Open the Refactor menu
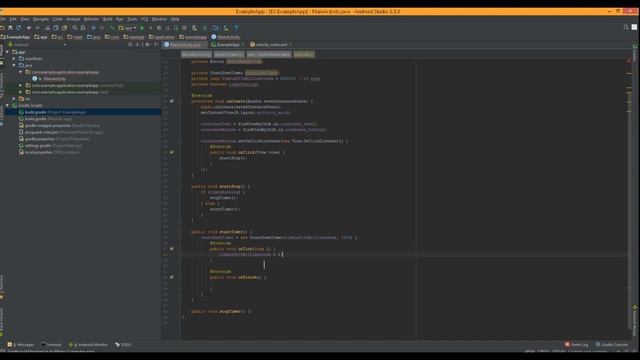Image resolution: width=640 pixels, height=360 pixels. 91,19
